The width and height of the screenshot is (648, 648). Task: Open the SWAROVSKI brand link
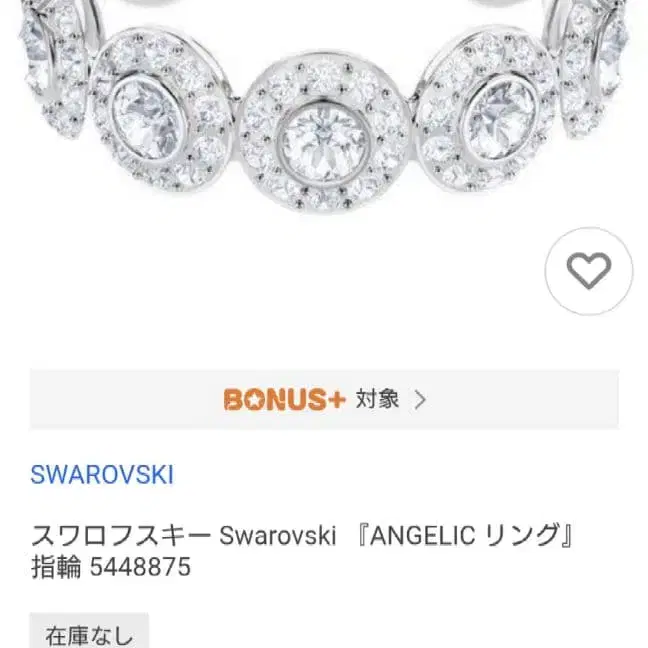pyautogui.click(x=102, y=474)
